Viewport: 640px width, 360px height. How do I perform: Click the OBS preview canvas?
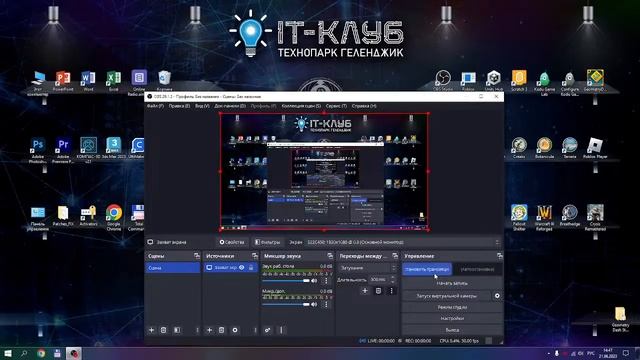coord(324,171)
